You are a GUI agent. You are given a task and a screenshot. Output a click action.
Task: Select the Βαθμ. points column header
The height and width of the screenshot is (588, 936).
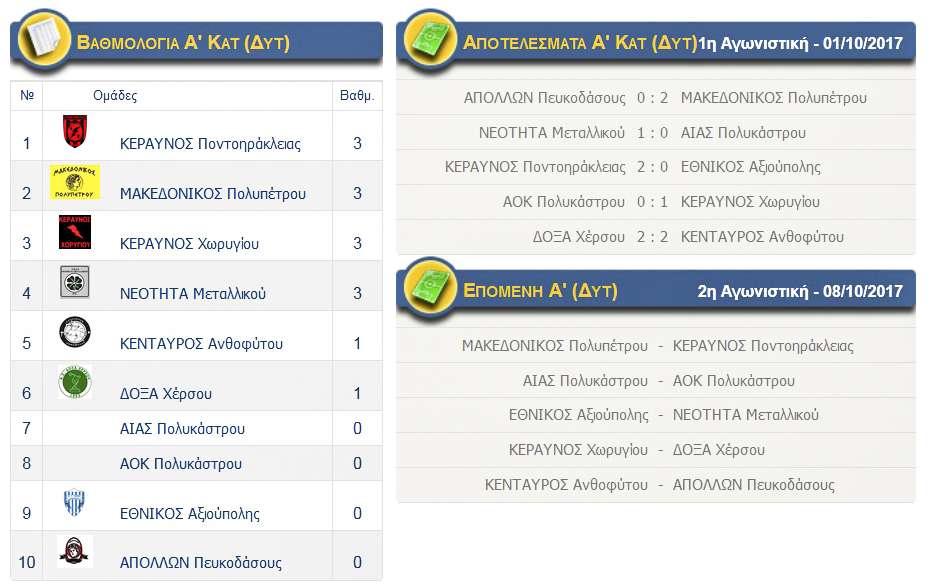coord(357,96)
